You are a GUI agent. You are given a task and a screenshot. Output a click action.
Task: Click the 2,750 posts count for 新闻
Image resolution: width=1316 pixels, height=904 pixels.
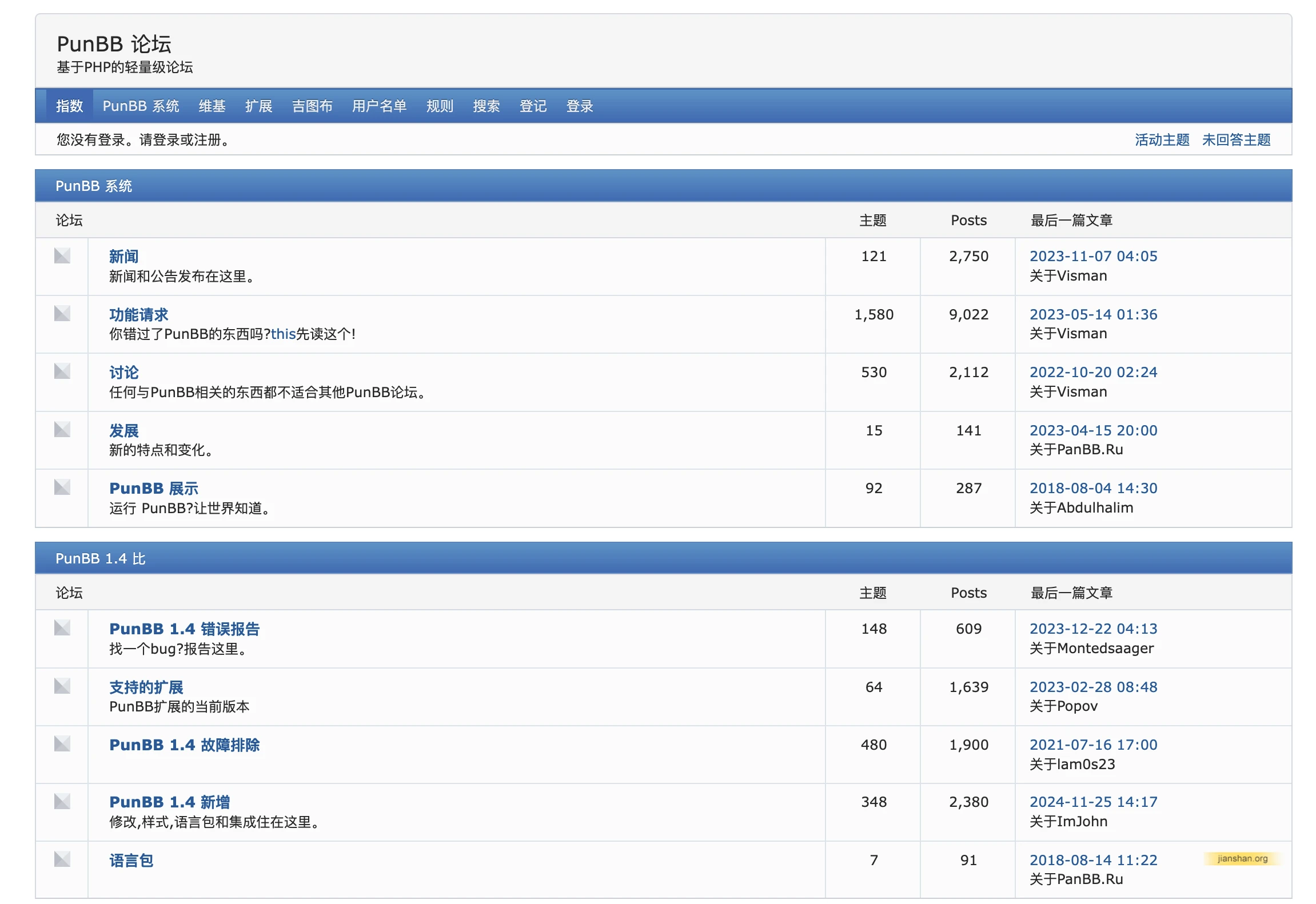[968, 256]
